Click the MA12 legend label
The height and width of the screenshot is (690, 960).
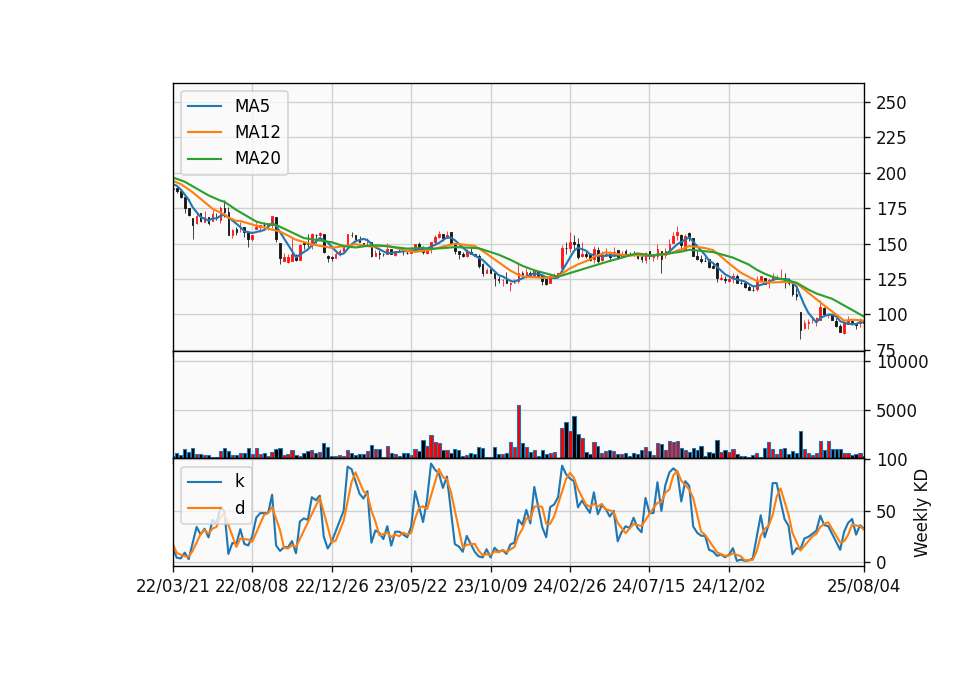tap(257, 132)
